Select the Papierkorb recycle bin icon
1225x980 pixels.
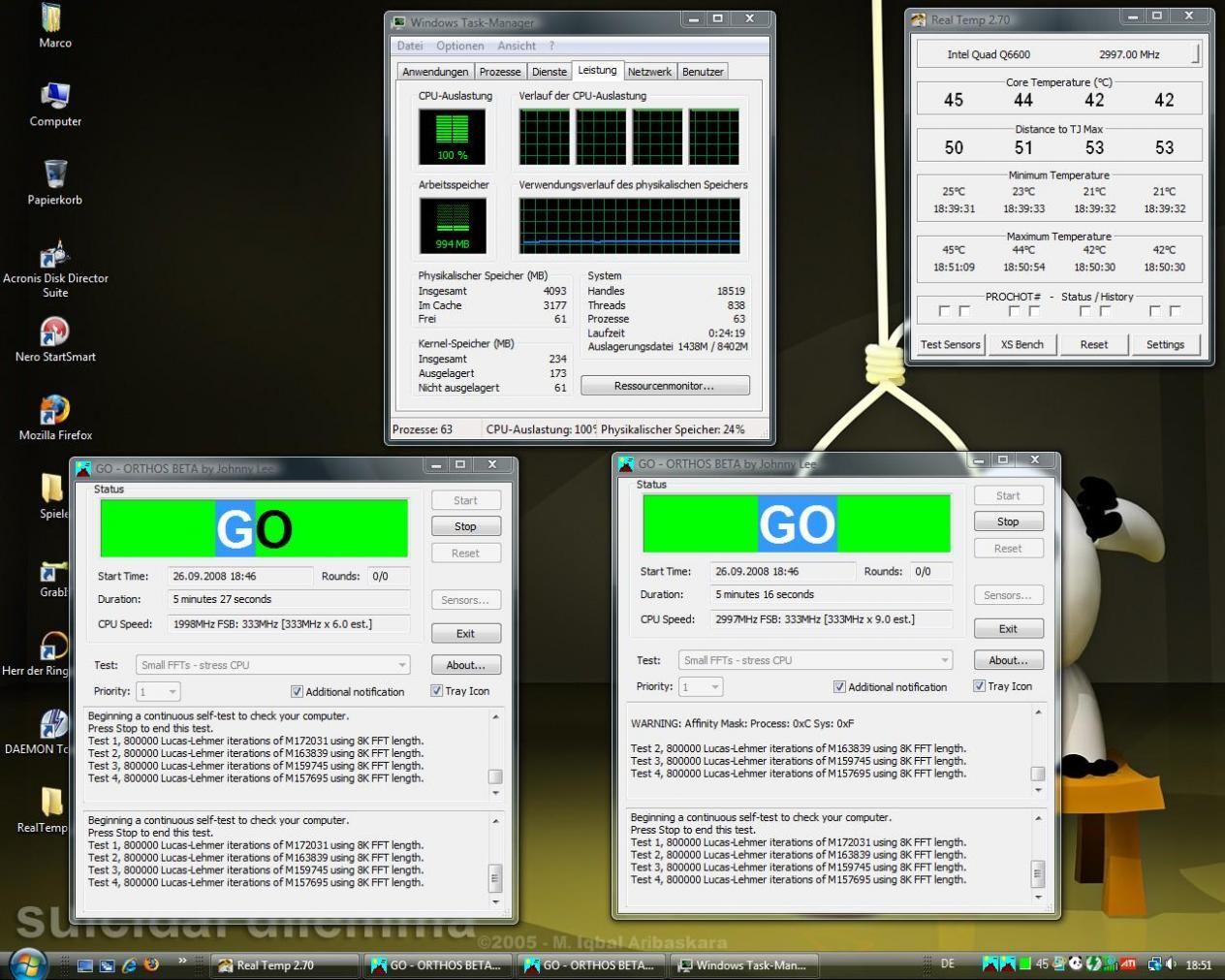pyautogui.click(x=55, y=183)
